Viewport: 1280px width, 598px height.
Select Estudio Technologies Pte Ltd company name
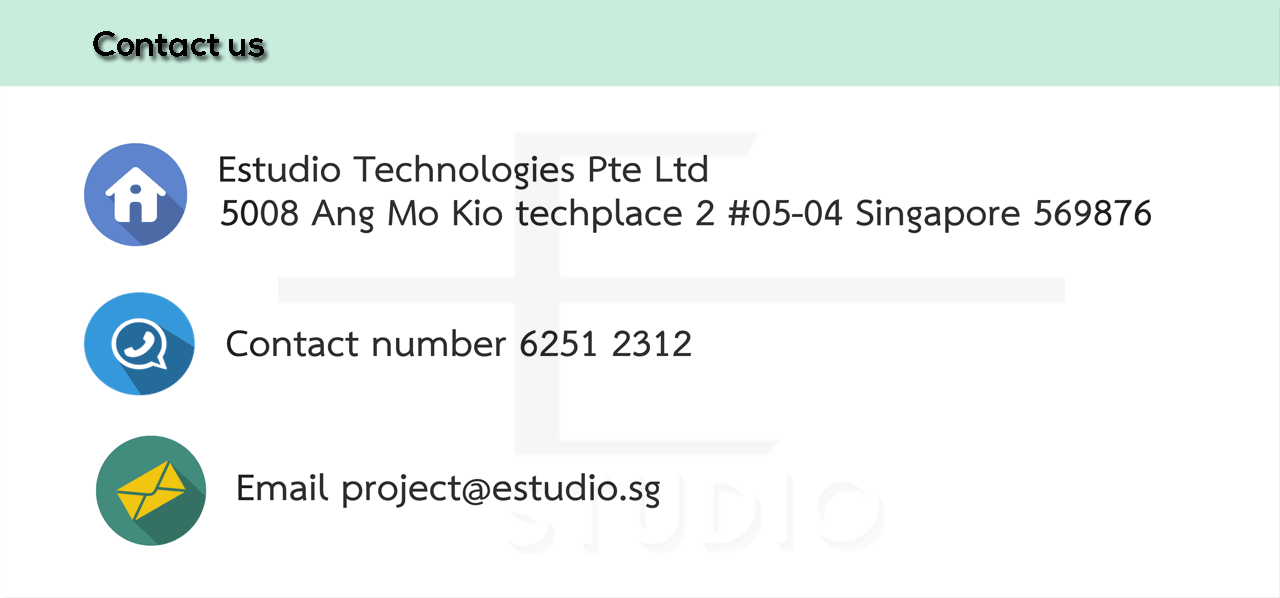(463, 170)
